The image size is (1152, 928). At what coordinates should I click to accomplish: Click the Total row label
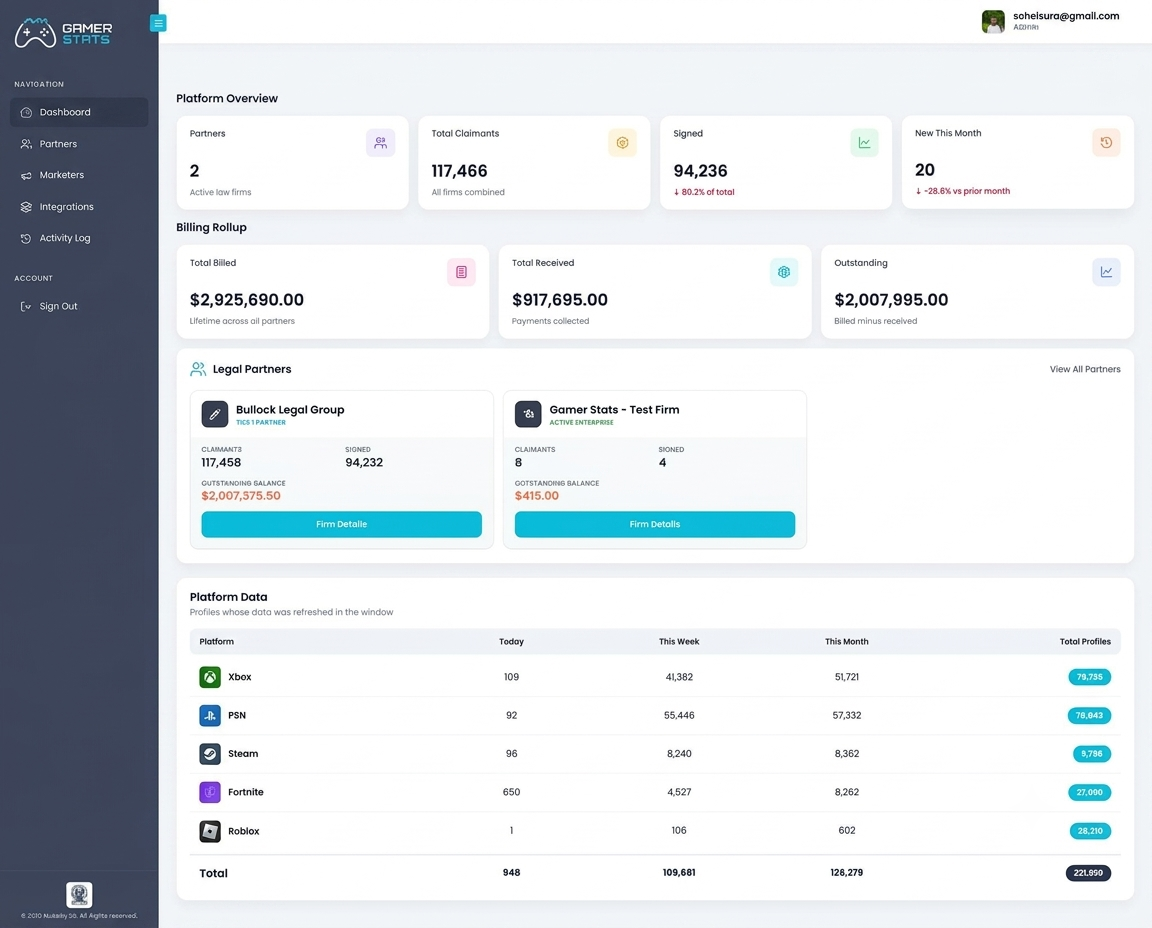pyautogui.click(x=214, y=873)
